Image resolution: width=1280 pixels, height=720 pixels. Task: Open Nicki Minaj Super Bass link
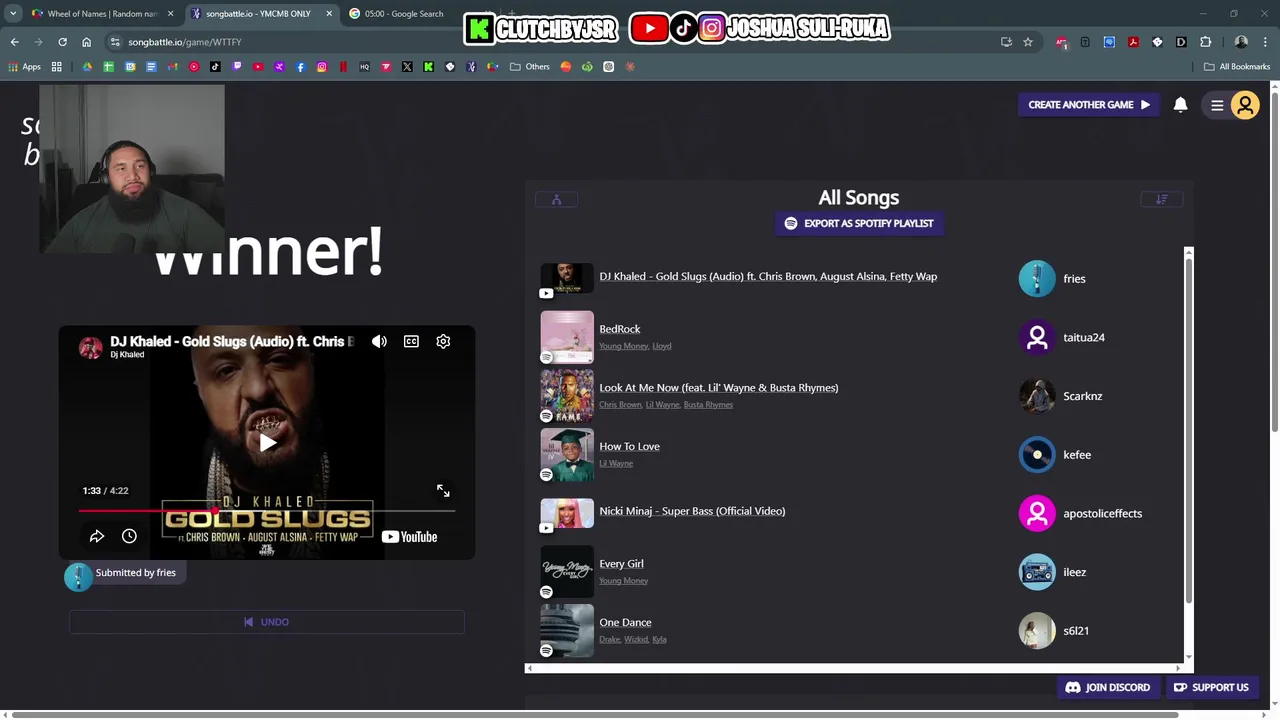(x=692, y=511)
